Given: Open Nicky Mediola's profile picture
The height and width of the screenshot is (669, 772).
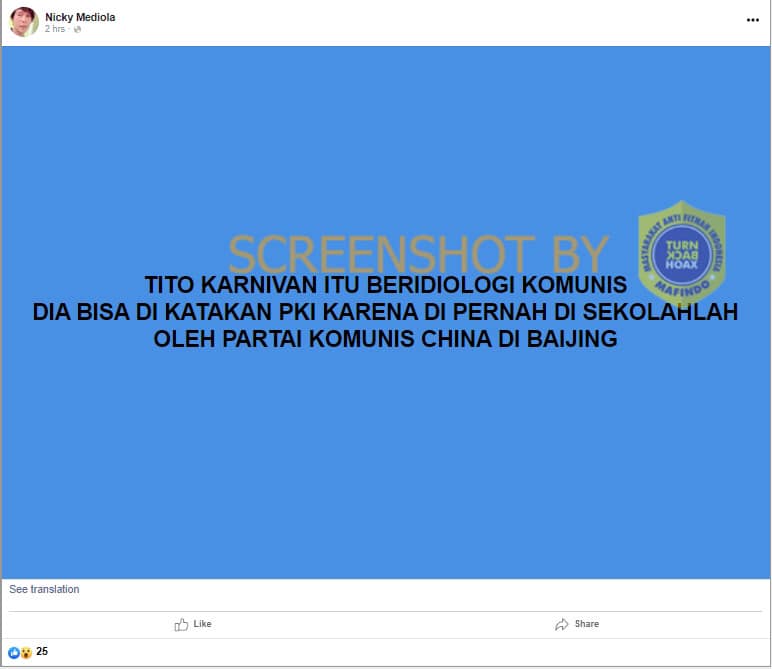Looking at the screenshot, I should tap(24, 22).
